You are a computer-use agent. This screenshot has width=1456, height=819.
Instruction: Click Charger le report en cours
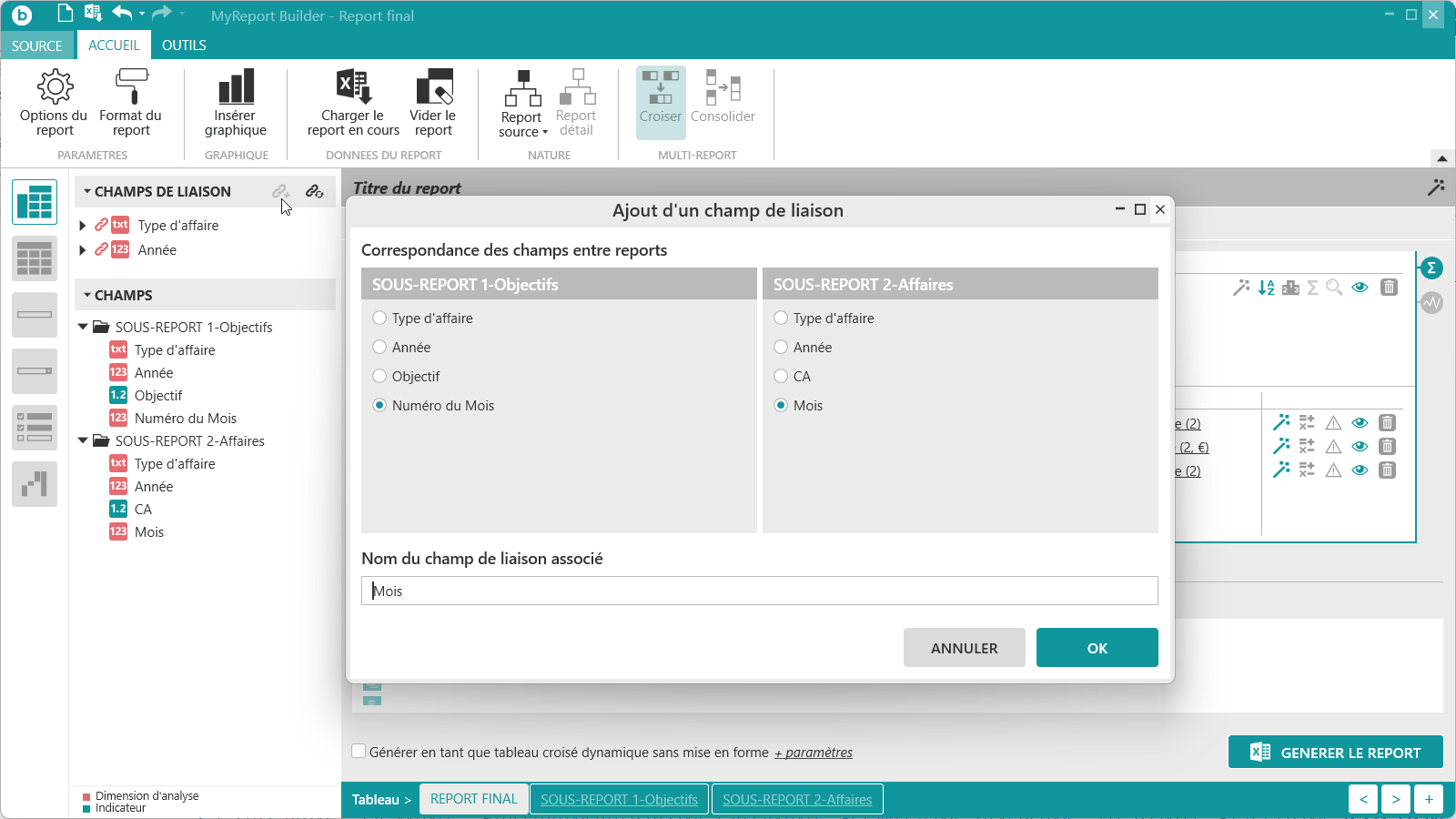pyautogui.click(x=353, y=103)
